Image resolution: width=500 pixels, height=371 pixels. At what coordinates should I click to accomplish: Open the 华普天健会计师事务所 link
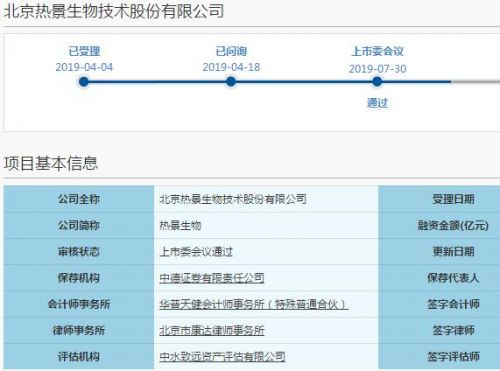[254, 304]
